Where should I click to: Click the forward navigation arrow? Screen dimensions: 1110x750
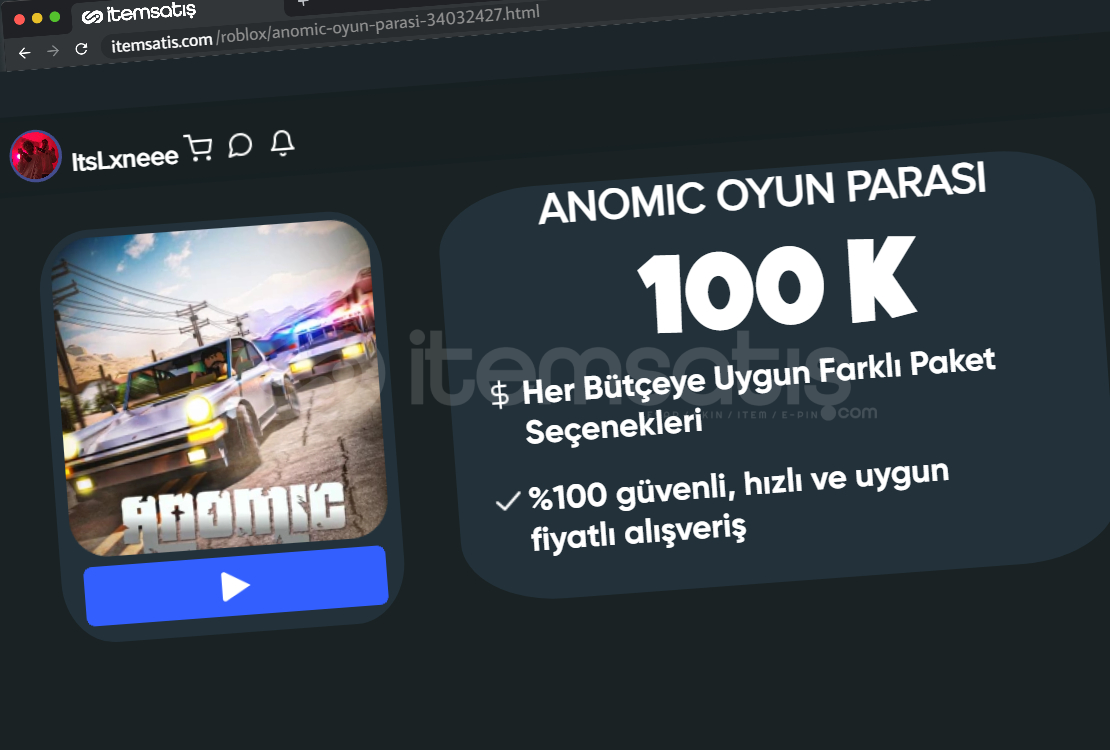[x=52, y=50]
